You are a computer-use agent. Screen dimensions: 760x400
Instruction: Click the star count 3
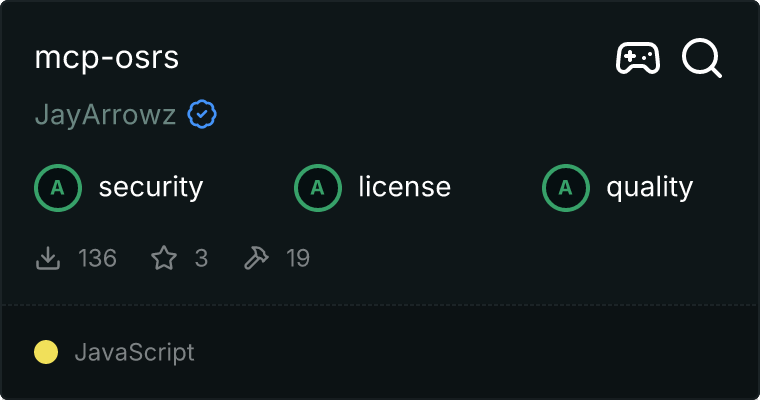pyautogui.click(x=201, y=259)
